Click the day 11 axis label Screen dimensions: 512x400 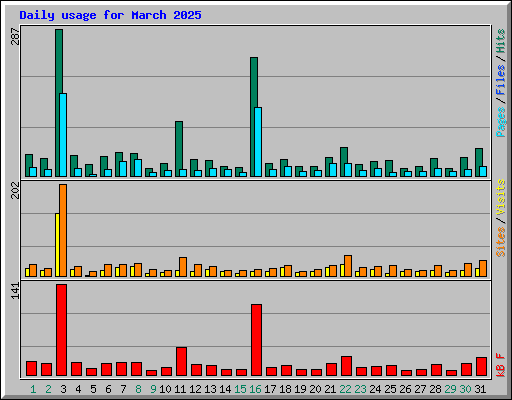[x=180, y=389]
